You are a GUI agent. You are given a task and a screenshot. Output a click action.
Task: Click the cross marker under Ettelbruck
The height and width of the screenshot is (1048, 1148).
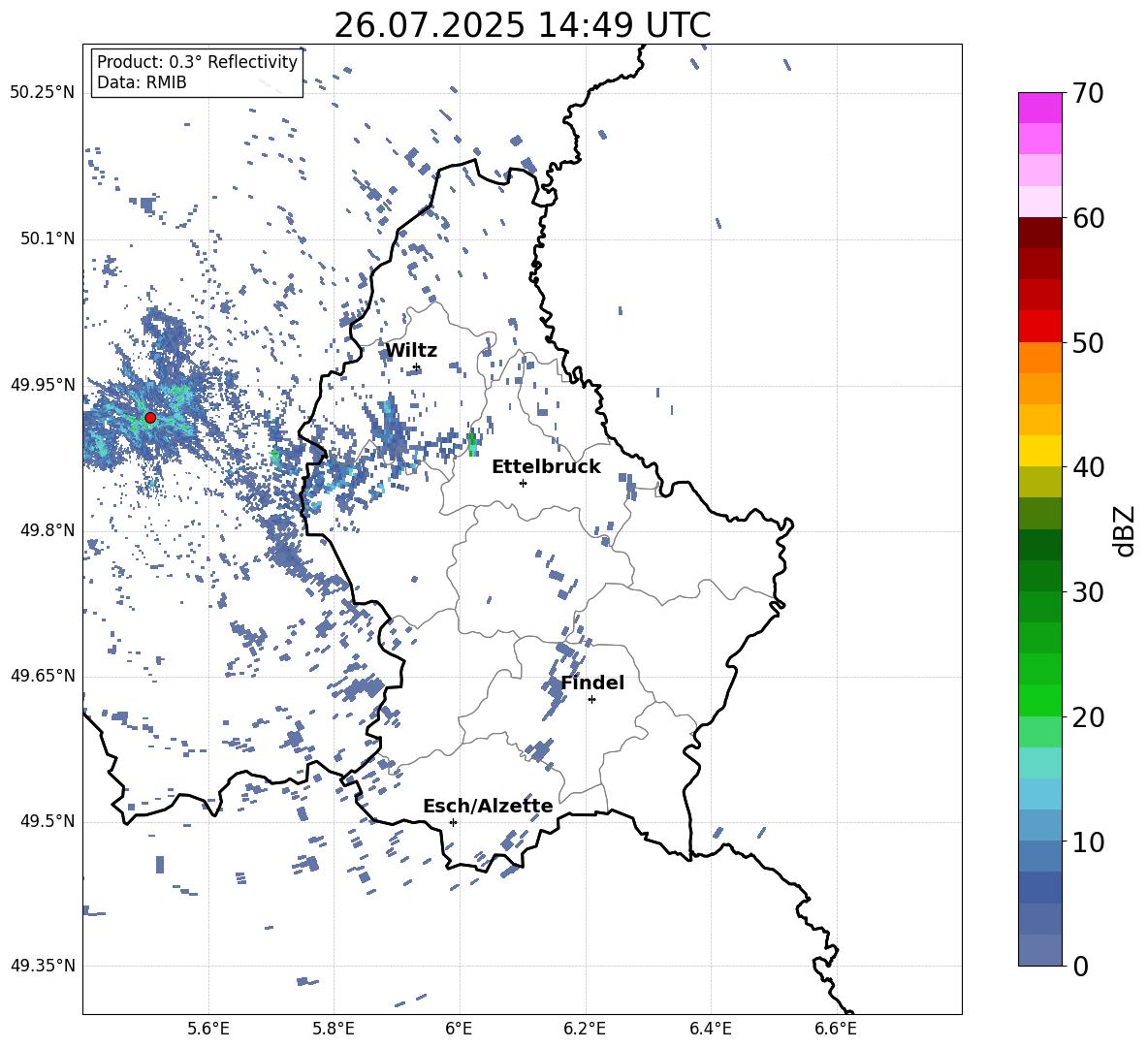[523, 483]
